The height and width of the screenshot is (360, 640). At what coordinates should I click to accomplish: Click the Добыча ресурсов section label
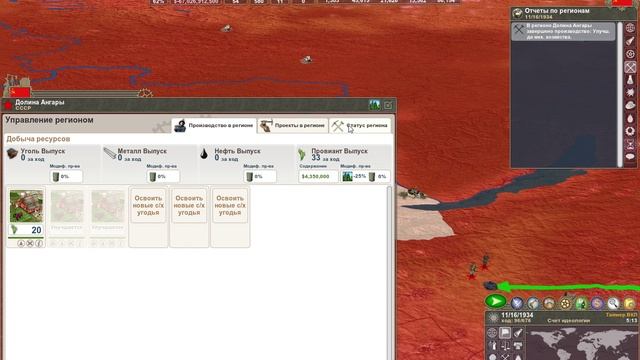38,139
